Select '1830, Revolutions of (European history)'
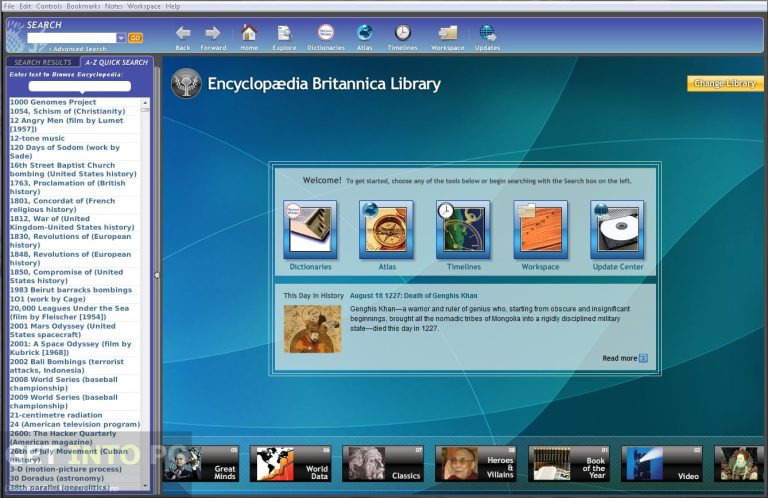 [74, 240]
